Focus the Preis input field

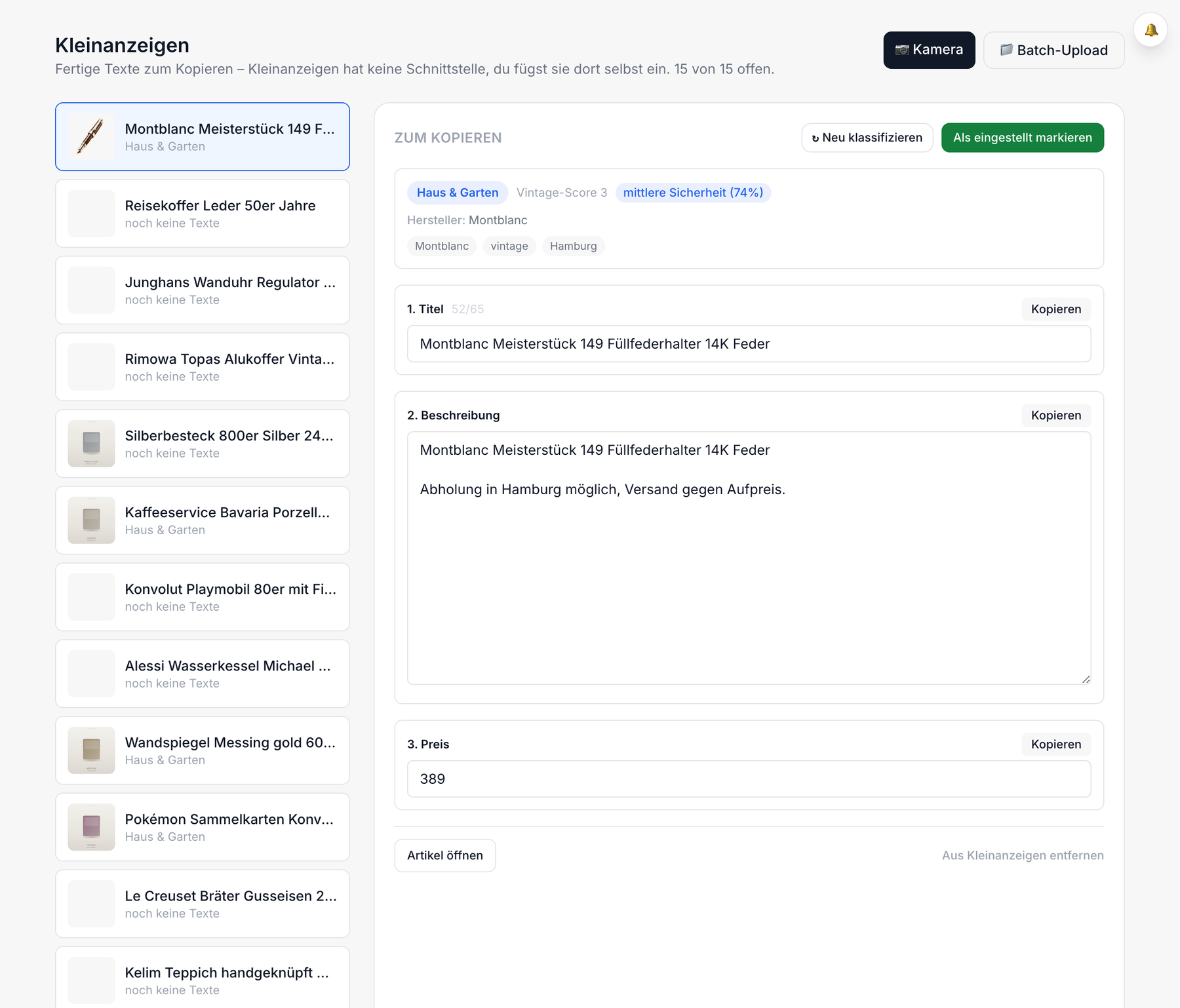[x=749, y=779]
